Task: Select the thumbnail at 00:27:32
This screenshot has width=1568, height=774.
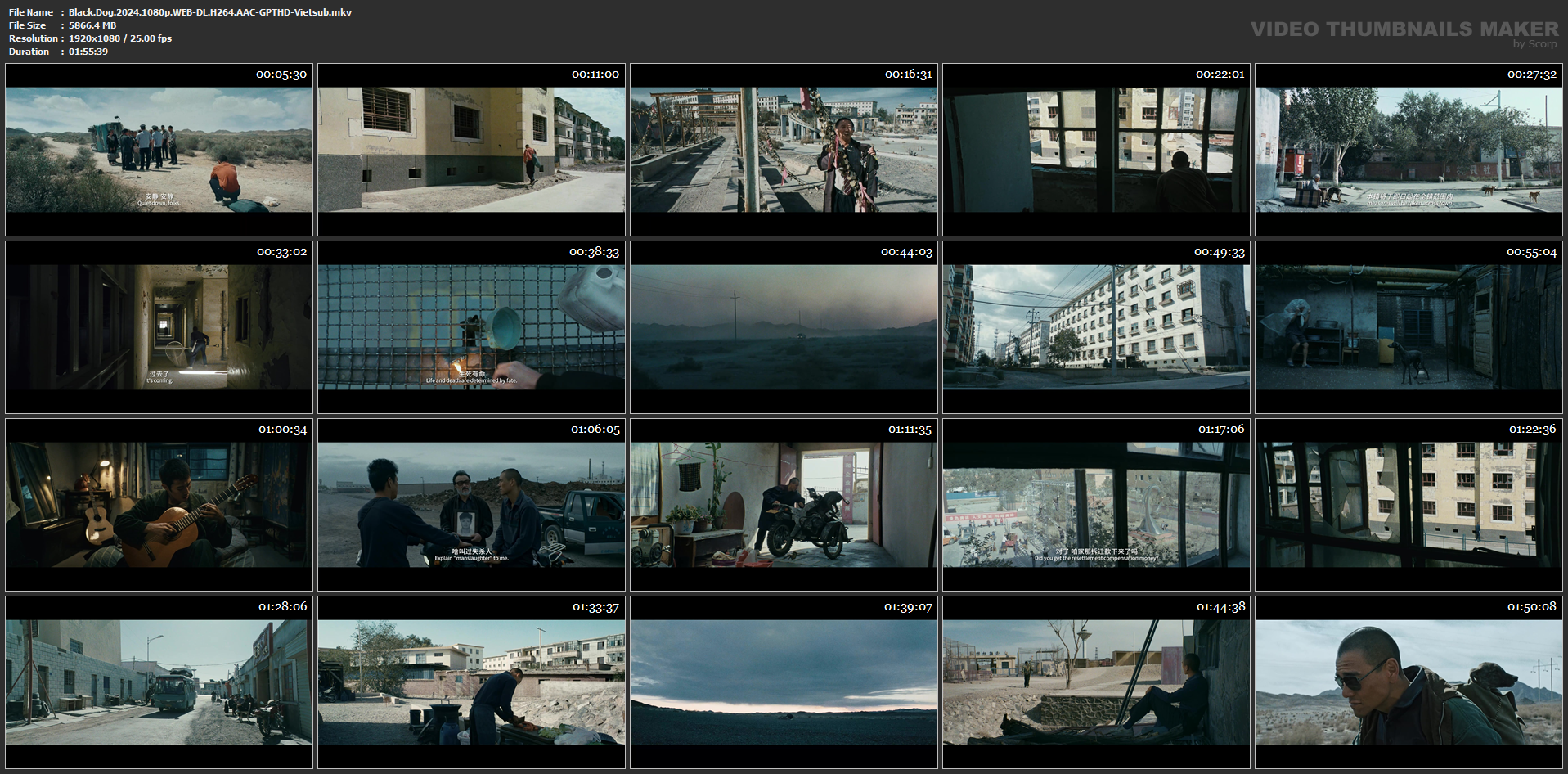Action: pos(1409,150)
